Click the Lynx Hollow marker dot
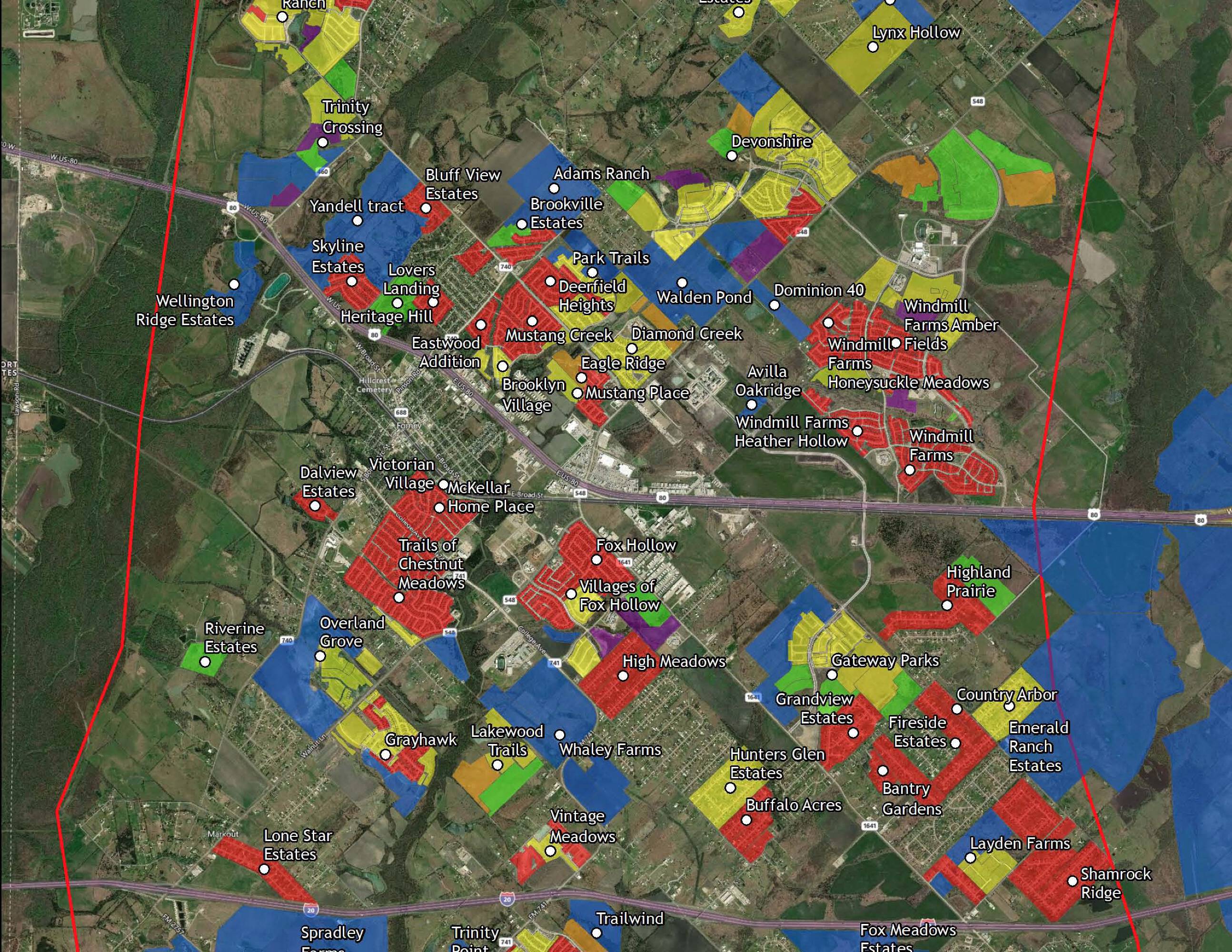The height and width of the screenshot is (952, 1232). [x=873, y=48]
